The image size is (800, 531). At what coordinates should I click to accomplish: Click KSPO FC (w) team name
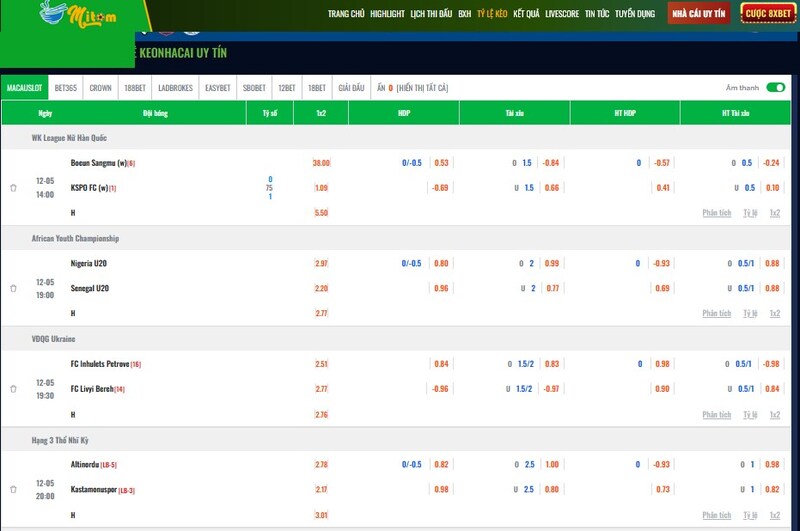pos(89,188)
